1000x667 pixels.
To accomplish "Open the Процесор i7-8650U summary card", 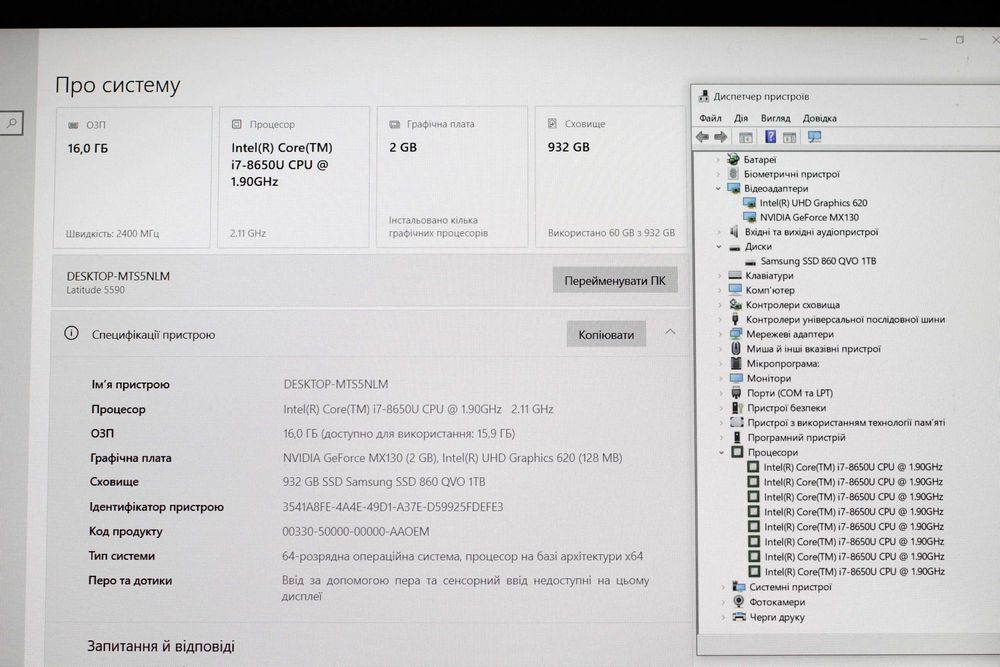I will 293,177.
